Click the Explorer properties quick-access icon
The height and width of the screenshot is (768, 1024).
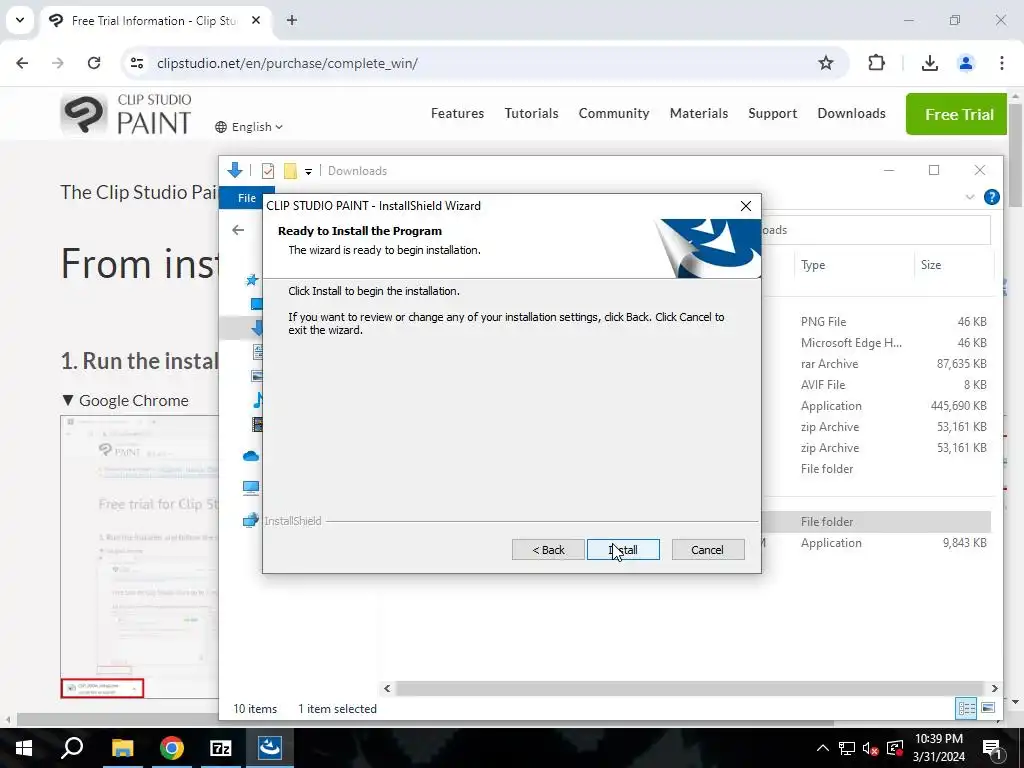(268, 171)
